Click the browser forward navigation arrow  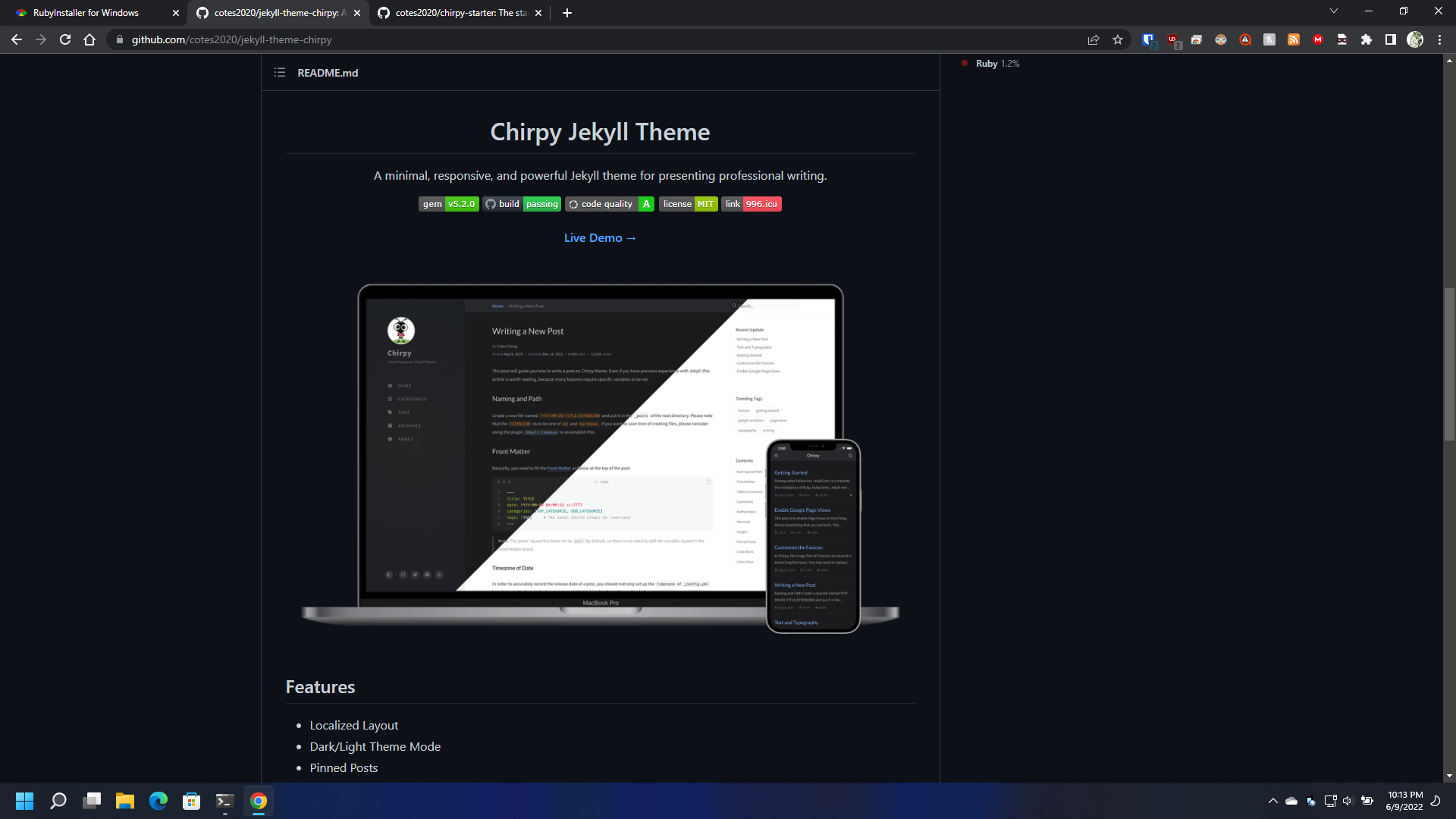[x=40, y=39]
